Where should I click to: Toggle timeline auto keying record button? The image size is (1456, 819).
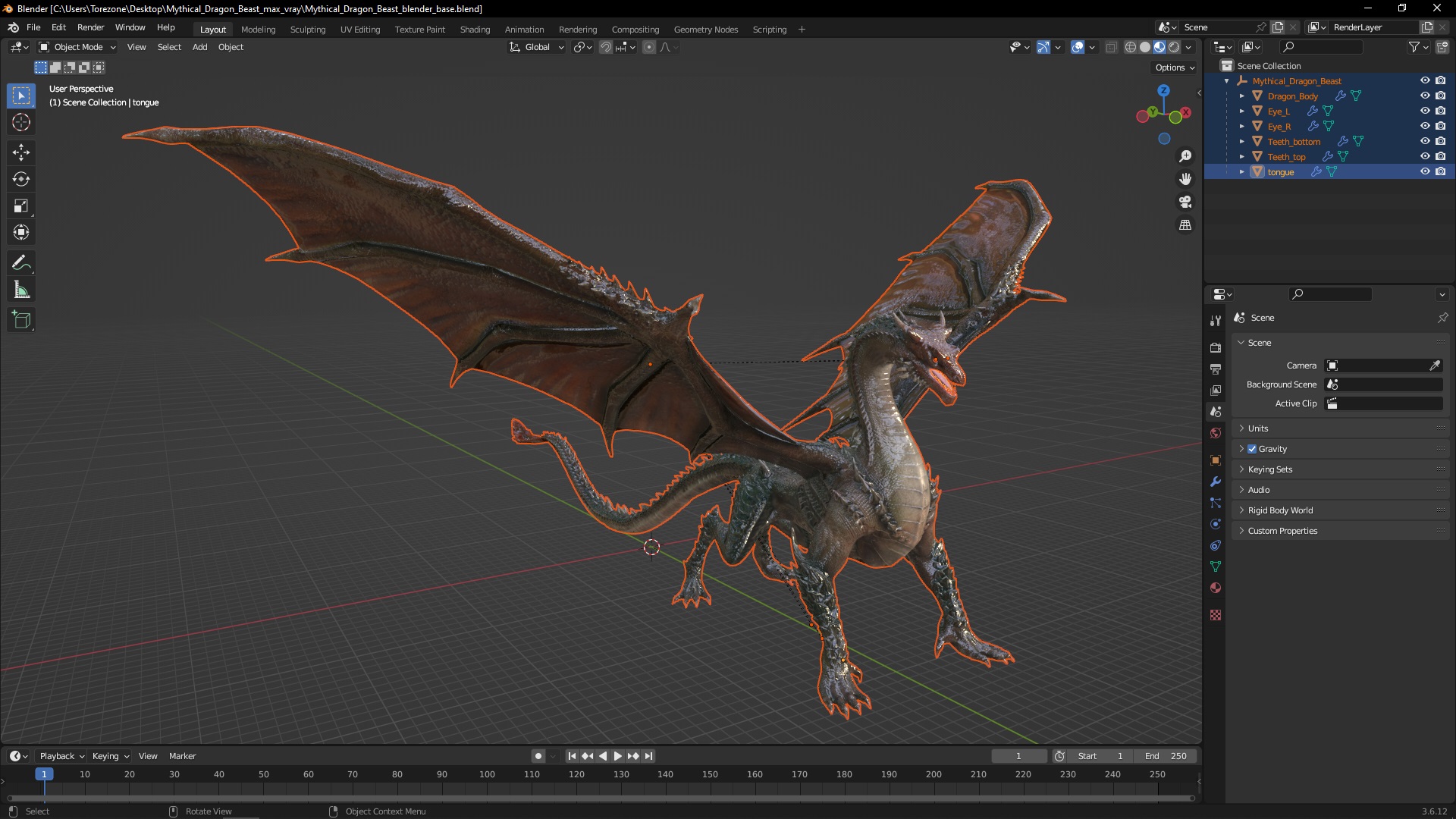(538, 756)
